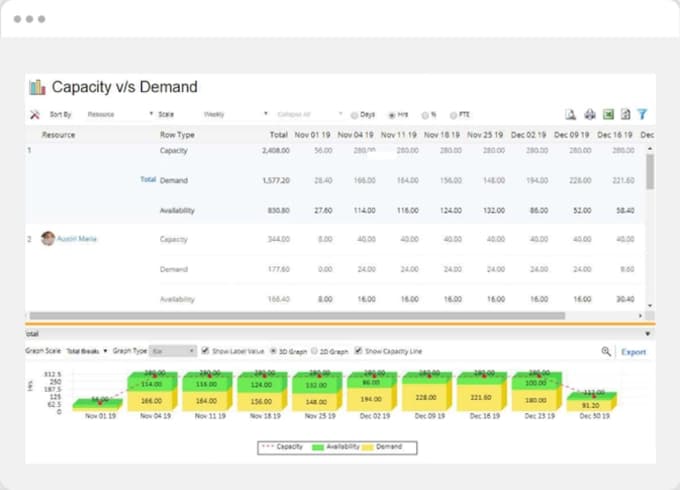Click the Nov 01 19 chart bar
The image size is (680, 490).
pos(98,405)
